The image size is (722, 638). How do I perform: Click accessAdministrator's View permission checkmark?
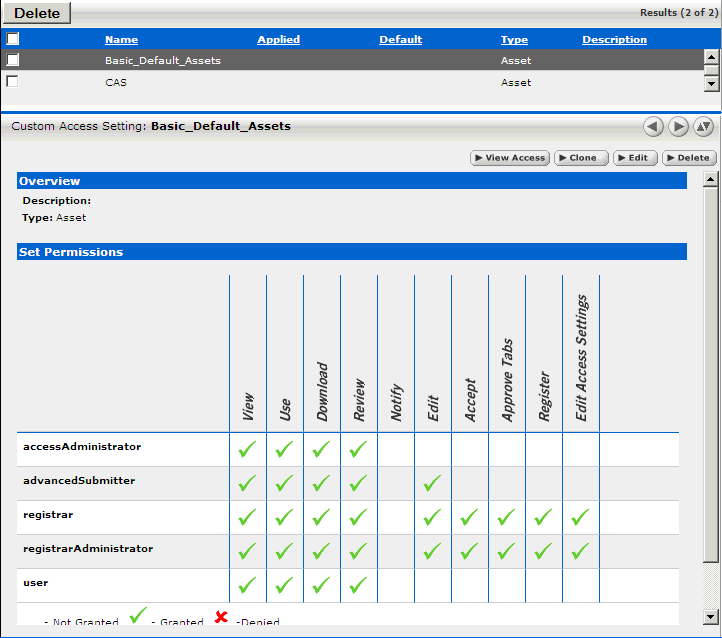coord(247,449)
